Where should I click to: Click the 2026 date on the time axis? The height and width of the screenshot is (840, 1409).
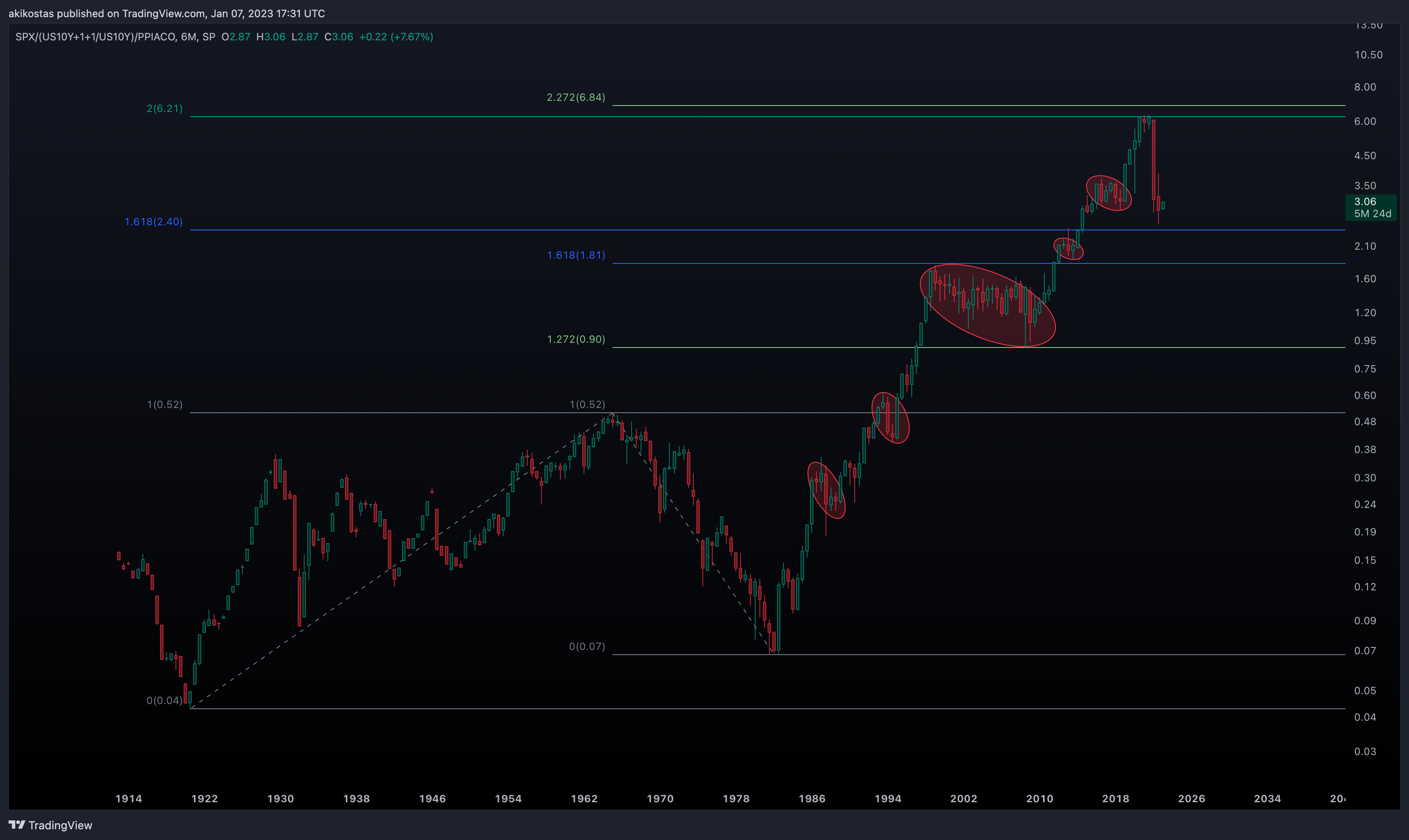pos(1191,799)
